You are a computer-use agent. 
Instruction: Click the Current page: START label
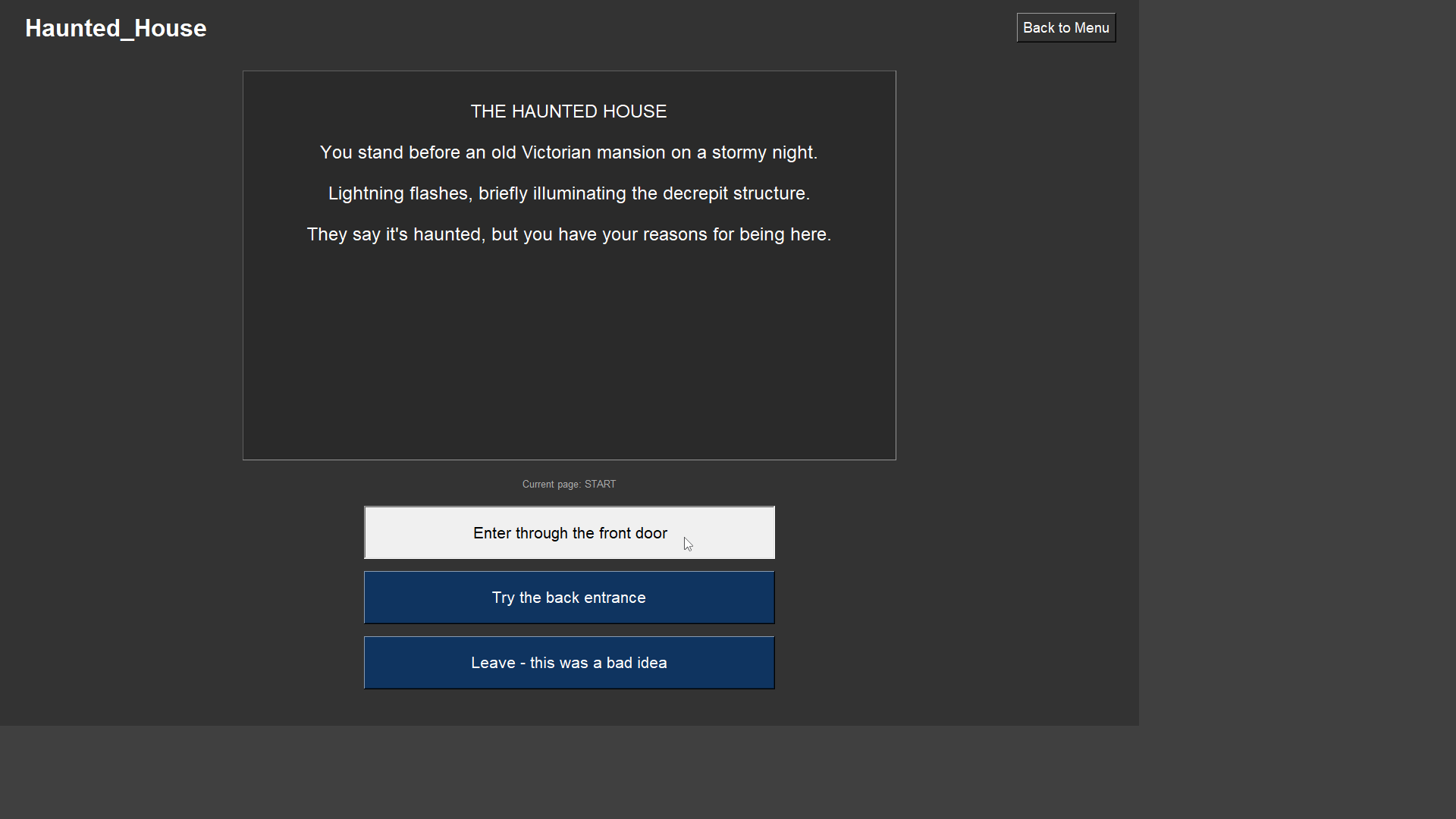(569, 484)
